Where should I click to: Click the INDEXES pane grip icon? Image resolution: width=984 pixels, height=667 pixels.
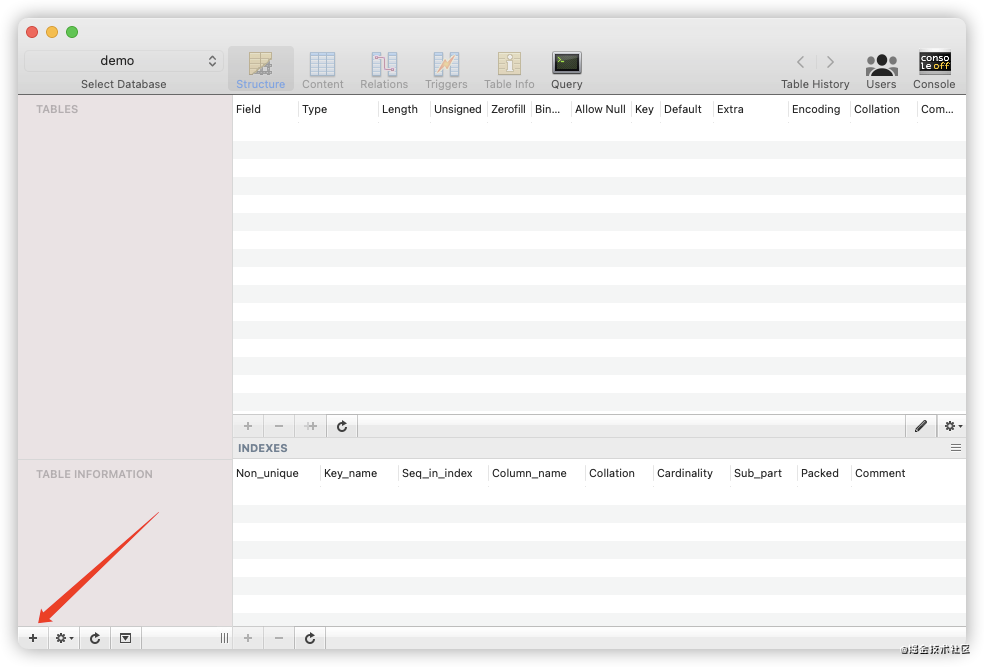coord(956,447)
